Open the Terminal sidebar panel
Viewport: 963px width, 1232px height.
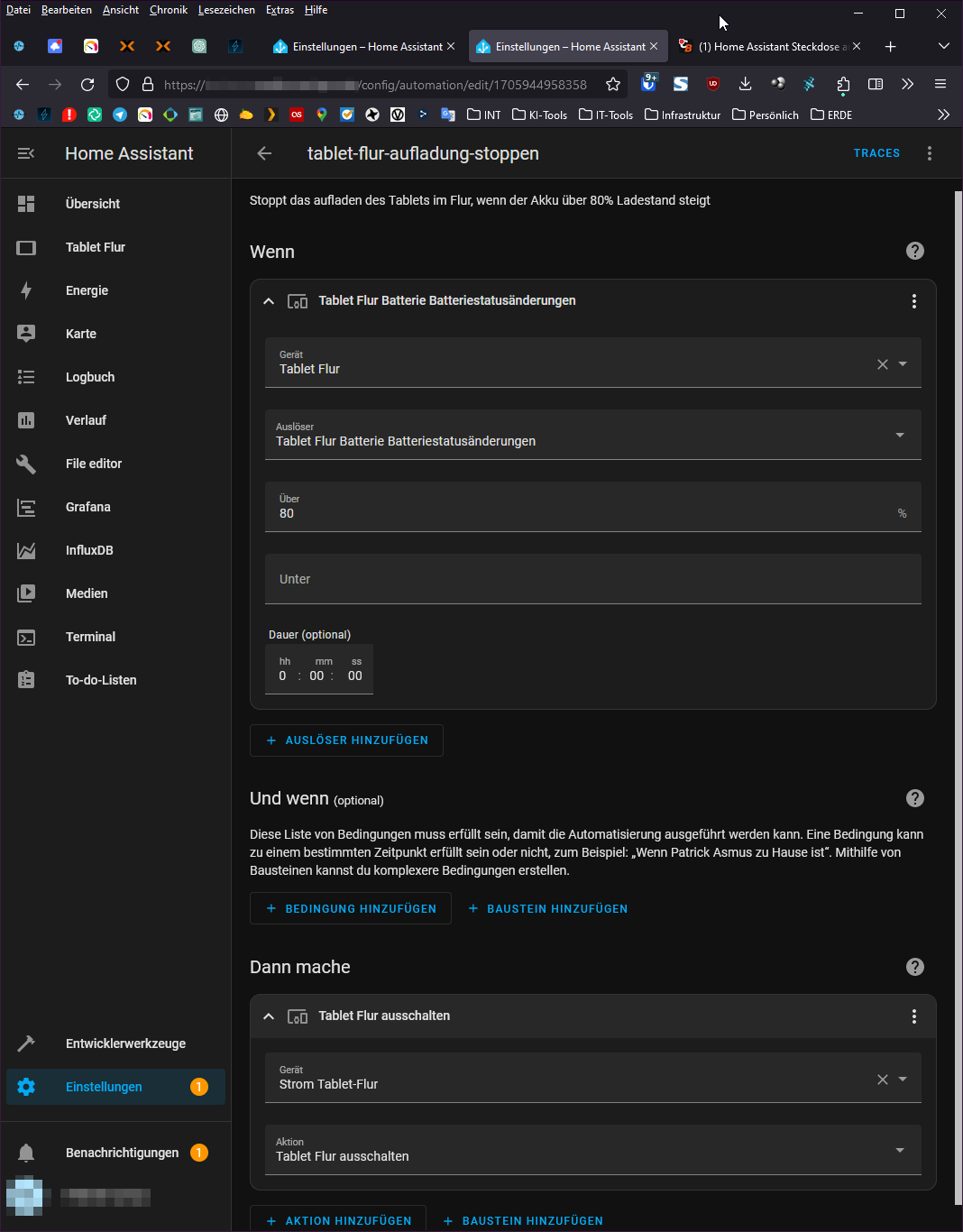90,637
